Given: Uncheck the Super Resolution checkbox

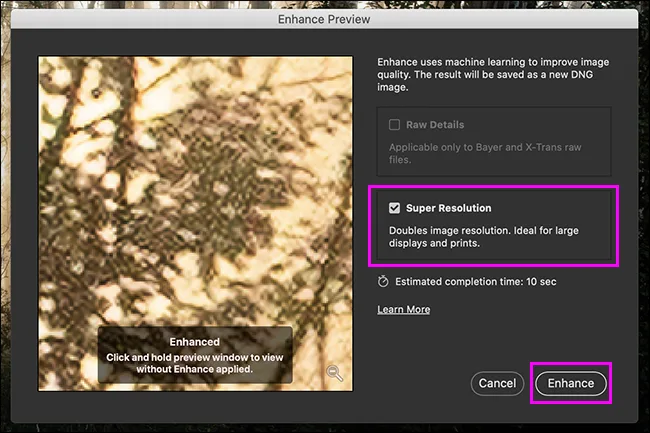Looking at the screenshot, I should point(395,208).
